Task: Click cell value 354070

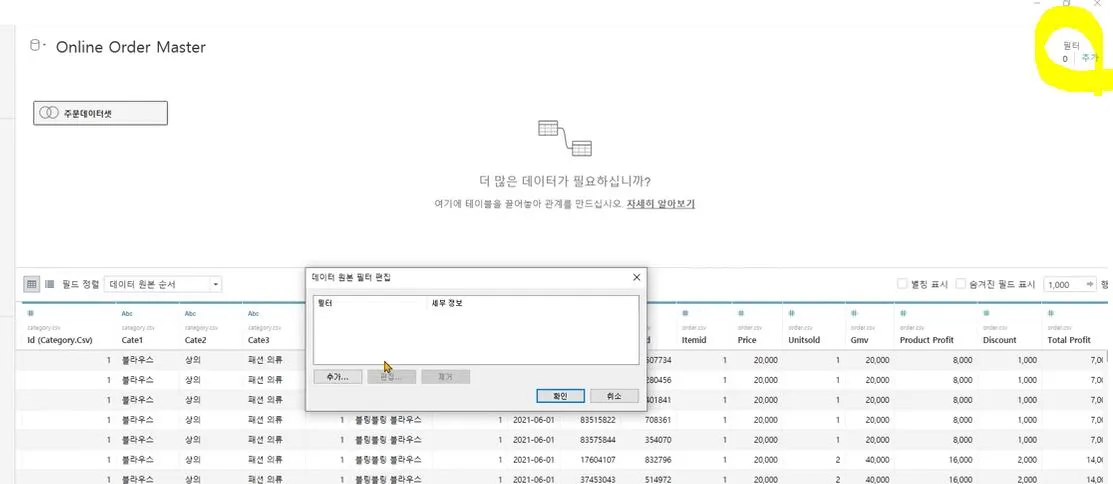Action: (x=657, y=439)
